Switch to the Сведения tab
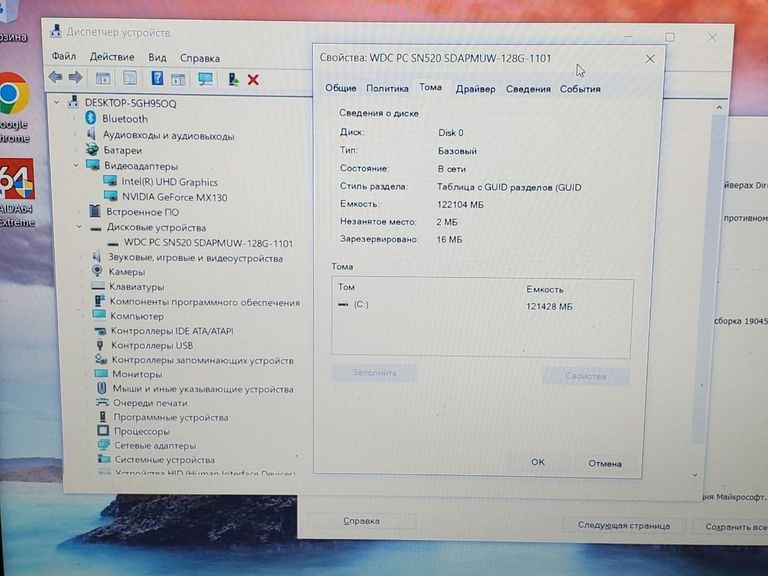The image size is (768, 576). point(528,89)
